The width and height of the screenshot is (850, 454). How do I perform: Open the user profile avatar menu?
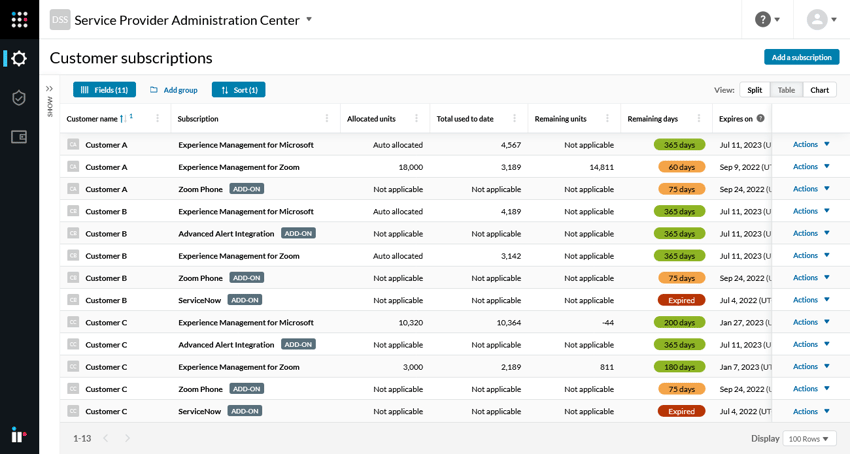click(x=822, y=19)
